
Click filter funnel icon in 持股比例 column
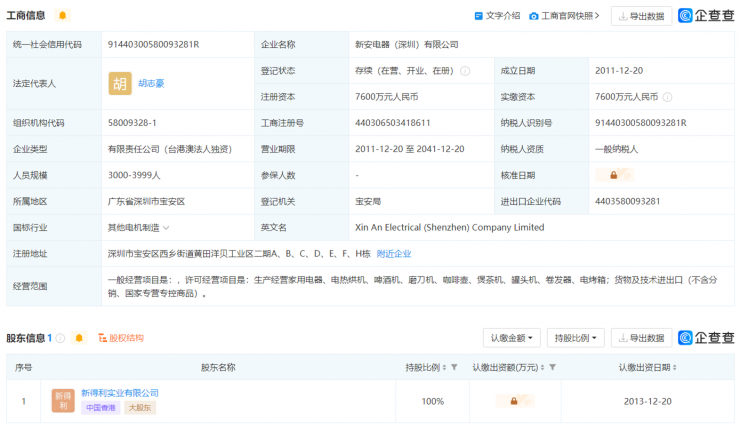click(454, 367)
